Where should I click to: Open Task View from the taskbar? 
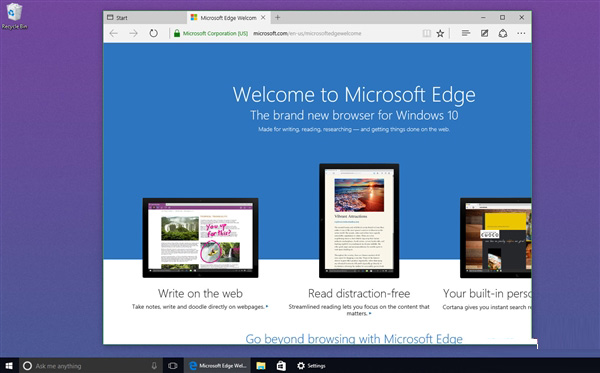pos(173,366)
